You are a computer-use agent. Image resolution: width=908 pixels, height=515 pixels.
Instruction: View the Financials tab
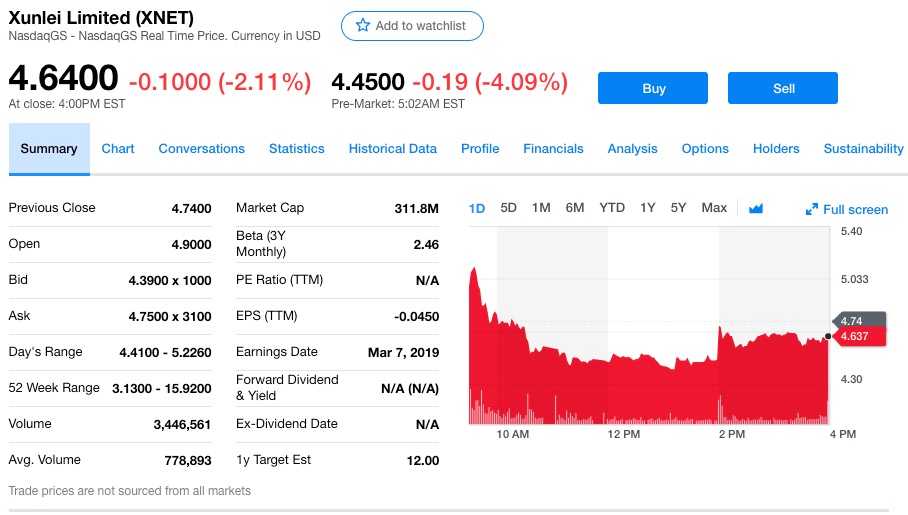(553, 148)
